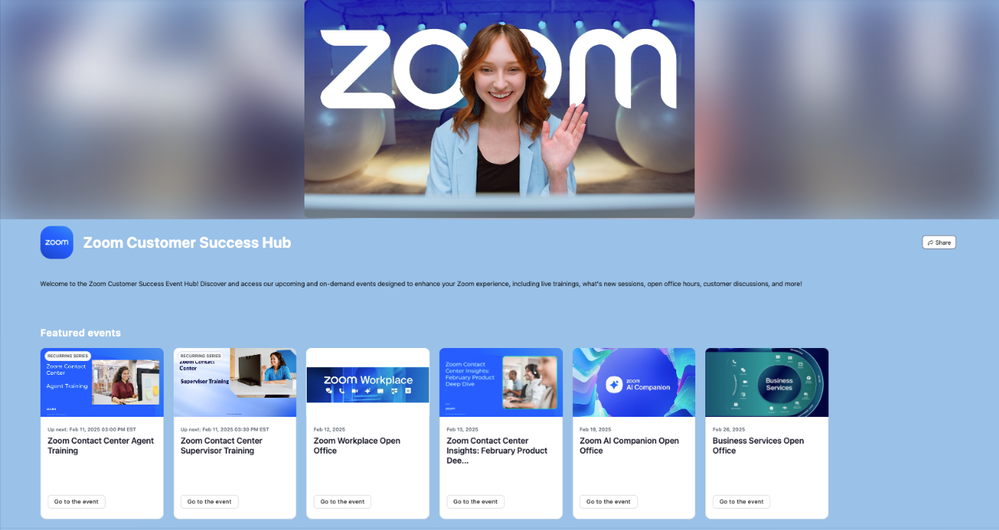Click the Zoom AI Companion Open Office title
999x530 pixels.
[x=629, y=445]
